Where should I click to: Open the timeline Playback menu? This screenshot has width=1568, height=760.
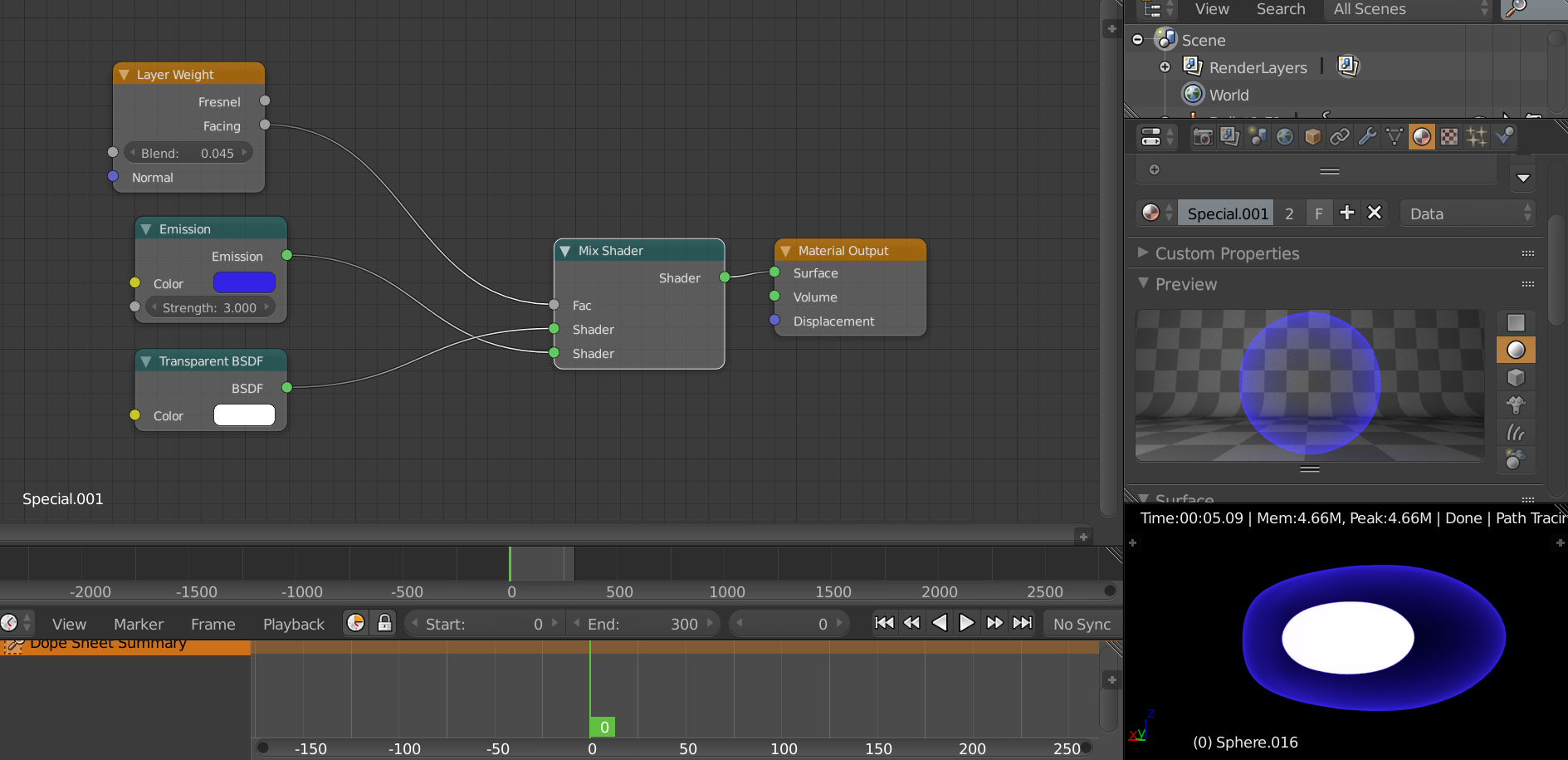(294, 624)
